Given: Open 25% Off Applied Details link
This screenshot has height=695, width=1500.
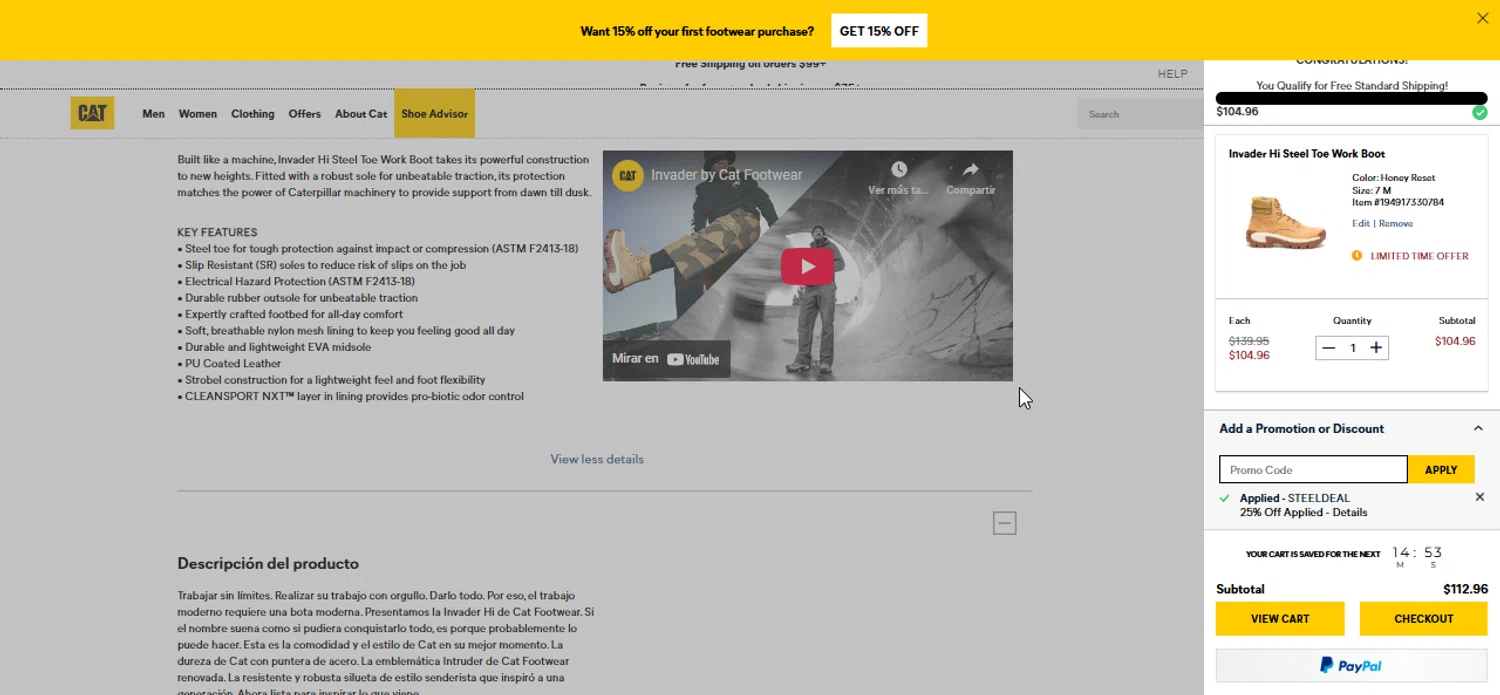Looking at the screenshot, I should click(1349, 513).
